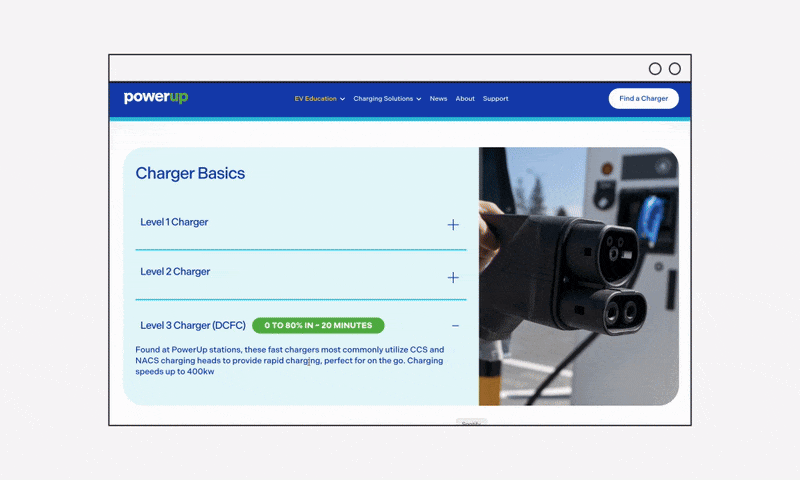Collapse the Level 3 Charger (DCFC) heading
The height and width of the screenshot is (480, 800).
click(x=192, y=325)
